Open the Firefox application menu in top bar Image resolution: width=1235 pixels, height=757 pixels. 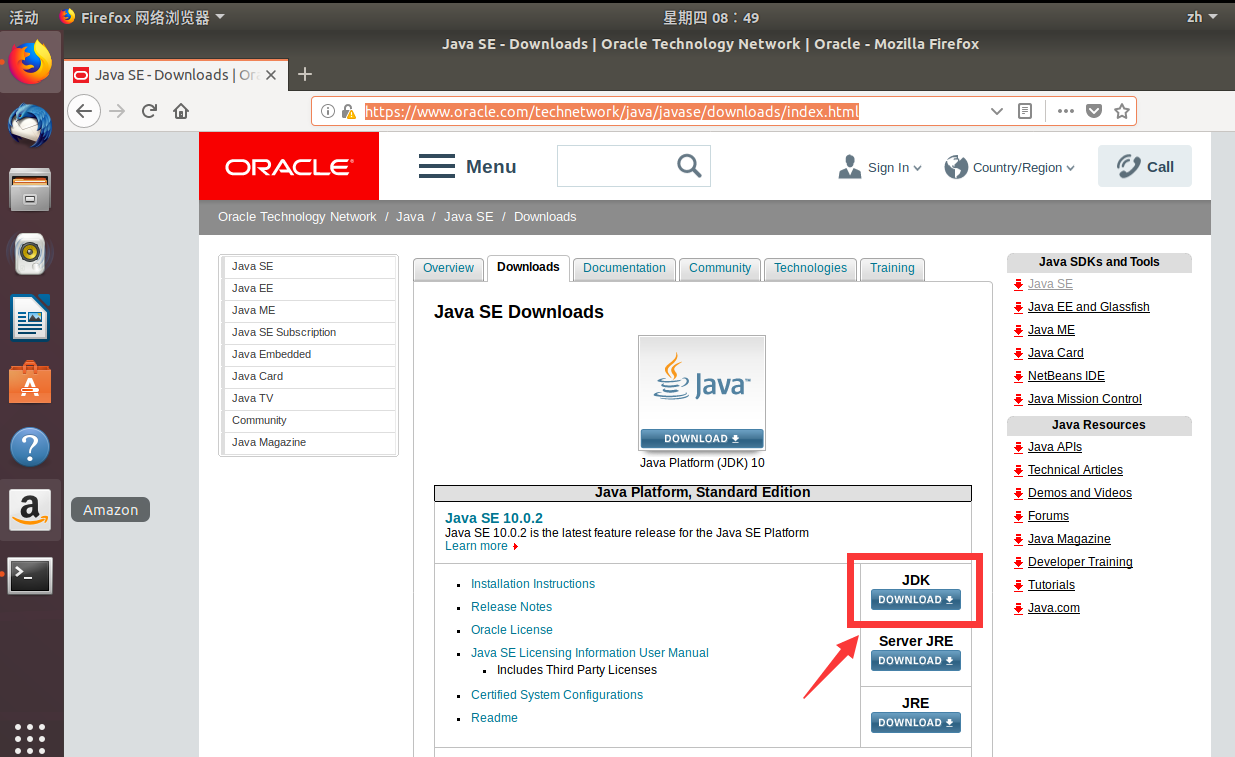(x=142, y=16)
